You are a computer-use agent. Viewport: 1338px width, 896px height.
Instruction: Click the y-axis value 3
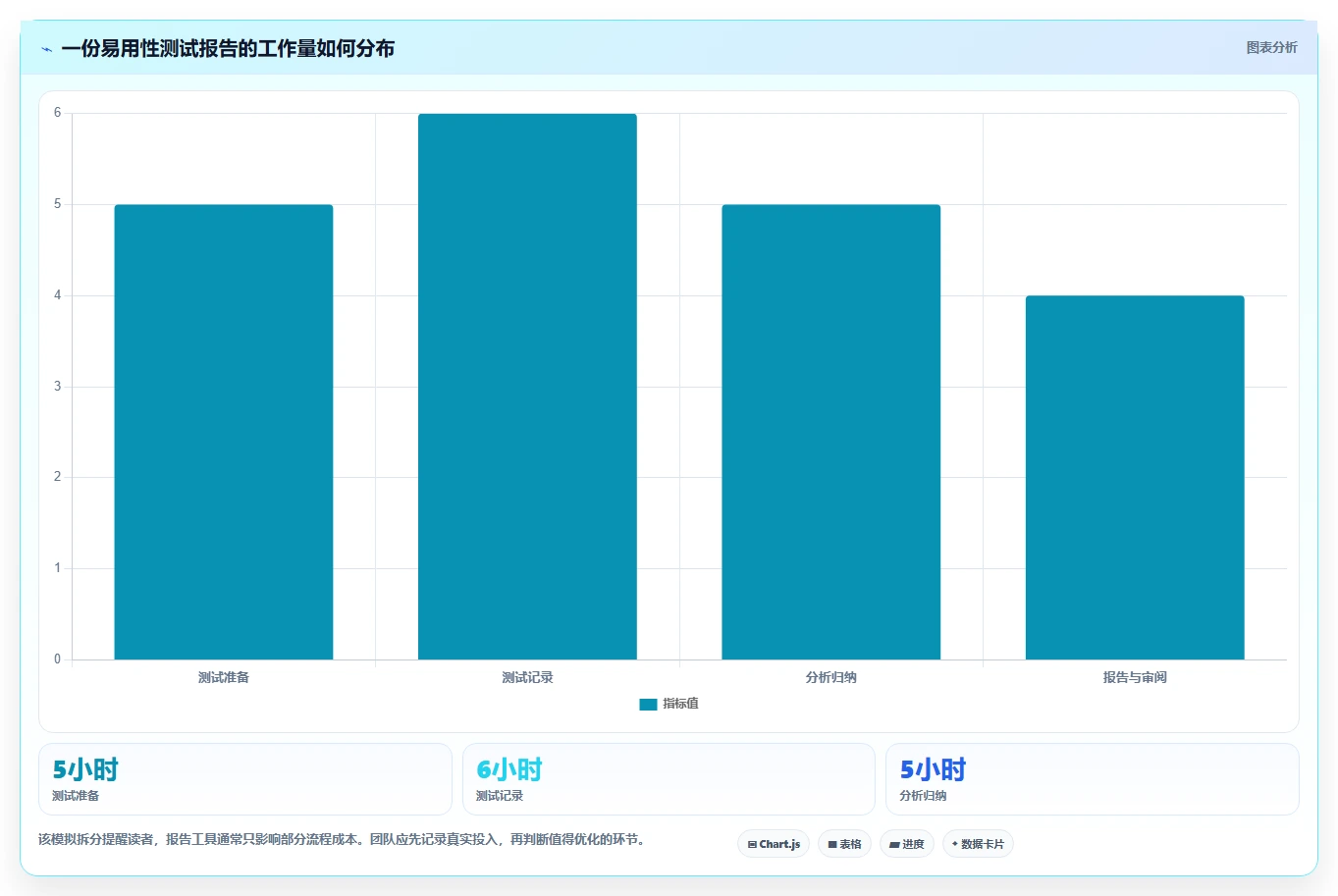point(57,387)
